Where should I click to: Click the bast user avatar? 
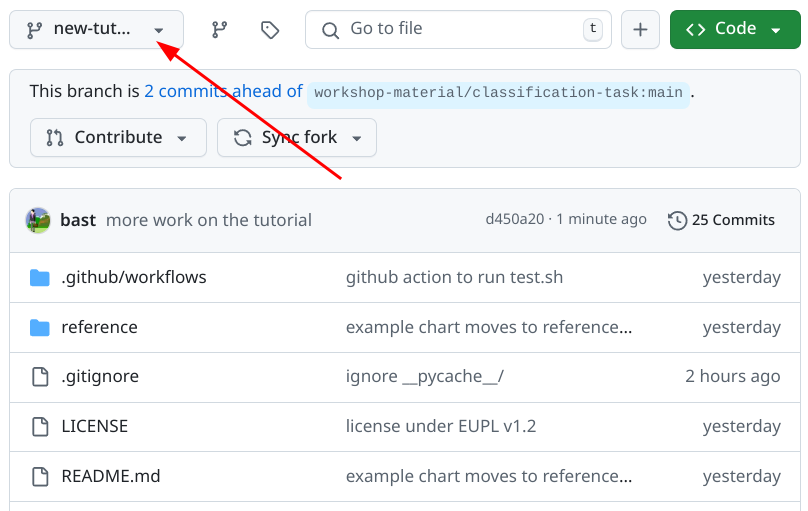coord(38,220)
